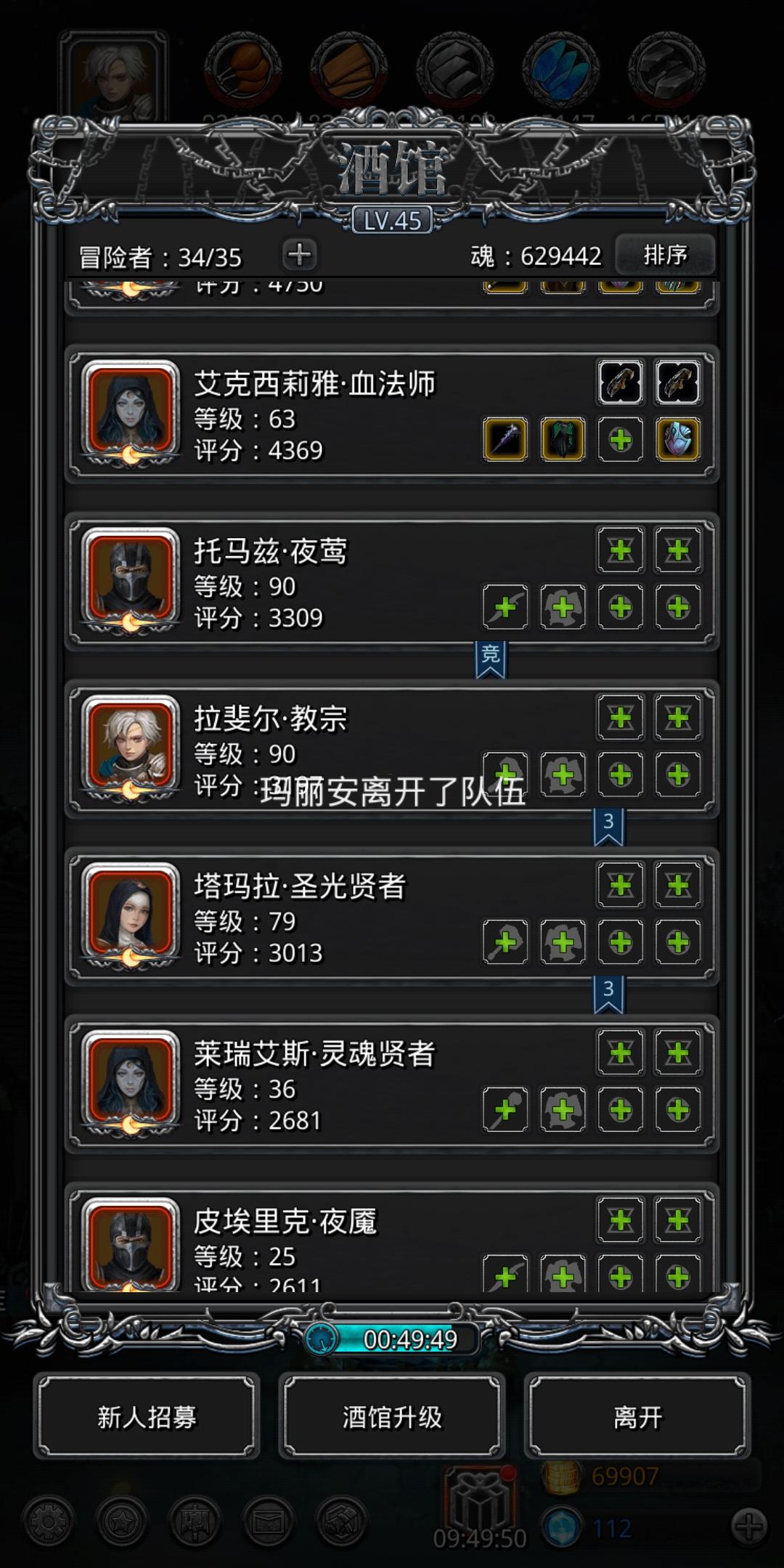Screen dimensions: 784x1568
Task: Select 托马兹·夜莺's portrait
Action: tap(131, 579)
